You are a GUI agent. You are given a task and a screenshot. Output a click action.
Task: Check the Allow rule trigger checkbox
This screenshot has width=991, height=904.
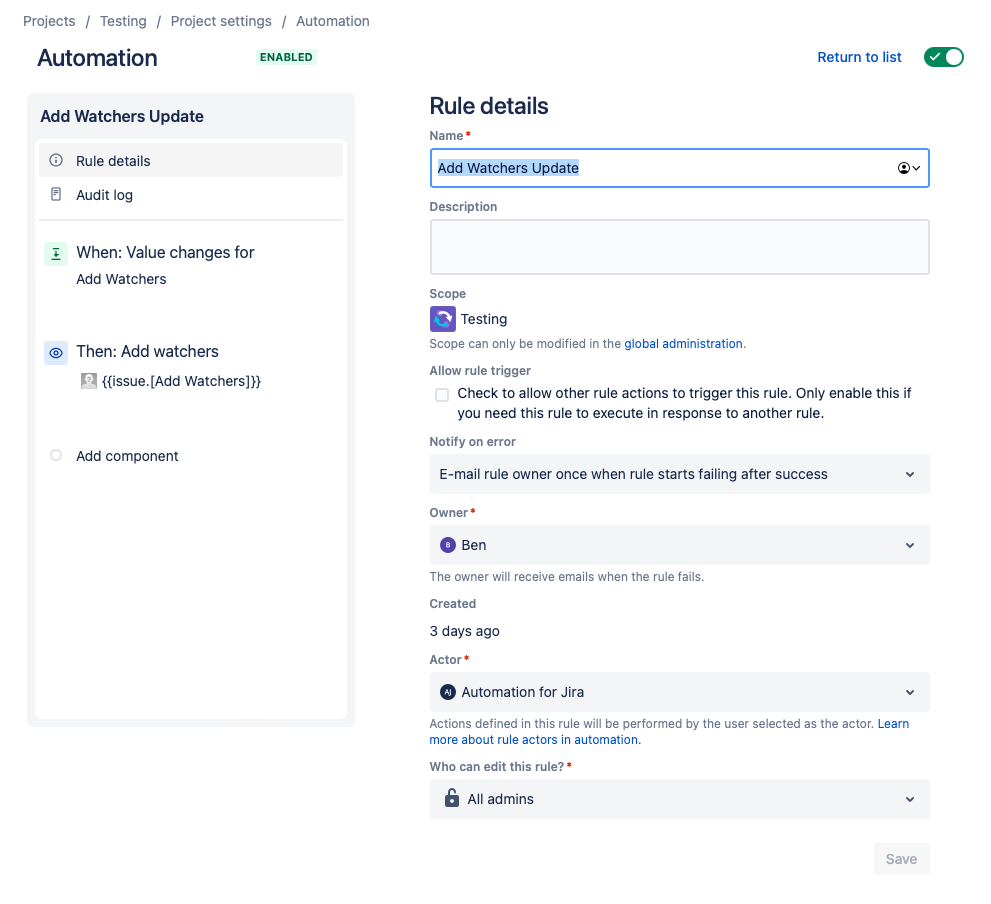click(442, 395)
